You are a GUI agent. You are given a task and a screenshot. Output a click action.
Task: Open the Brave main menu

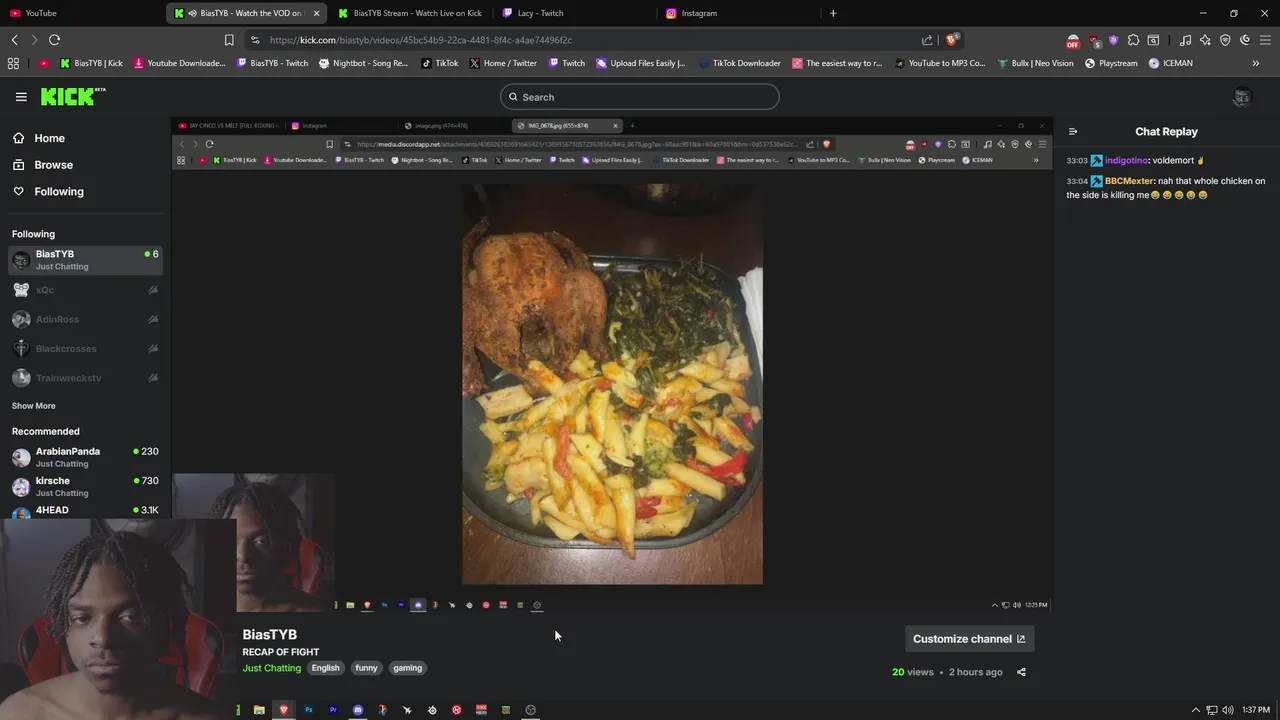tap(1265, 40)
